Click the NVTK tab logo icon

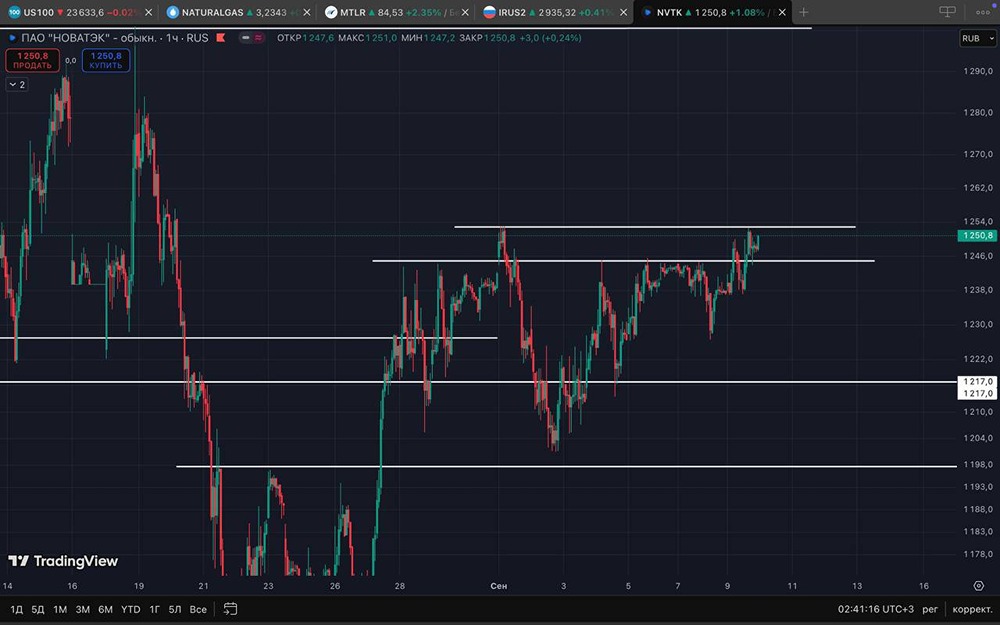click(647, 12)
